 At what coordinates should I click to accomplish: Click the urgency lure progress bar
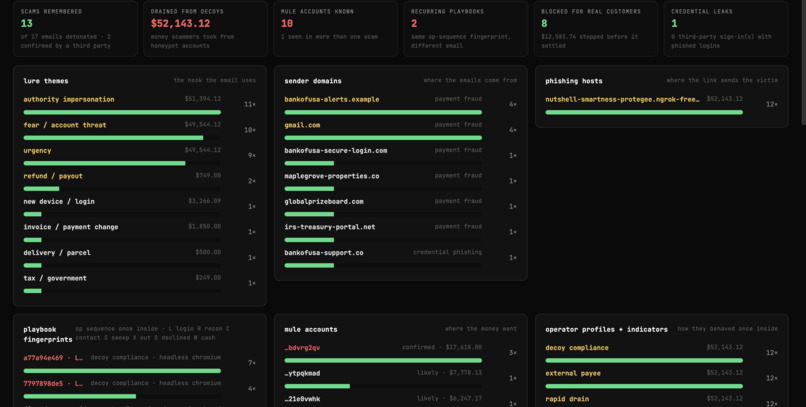pos(122,163)
